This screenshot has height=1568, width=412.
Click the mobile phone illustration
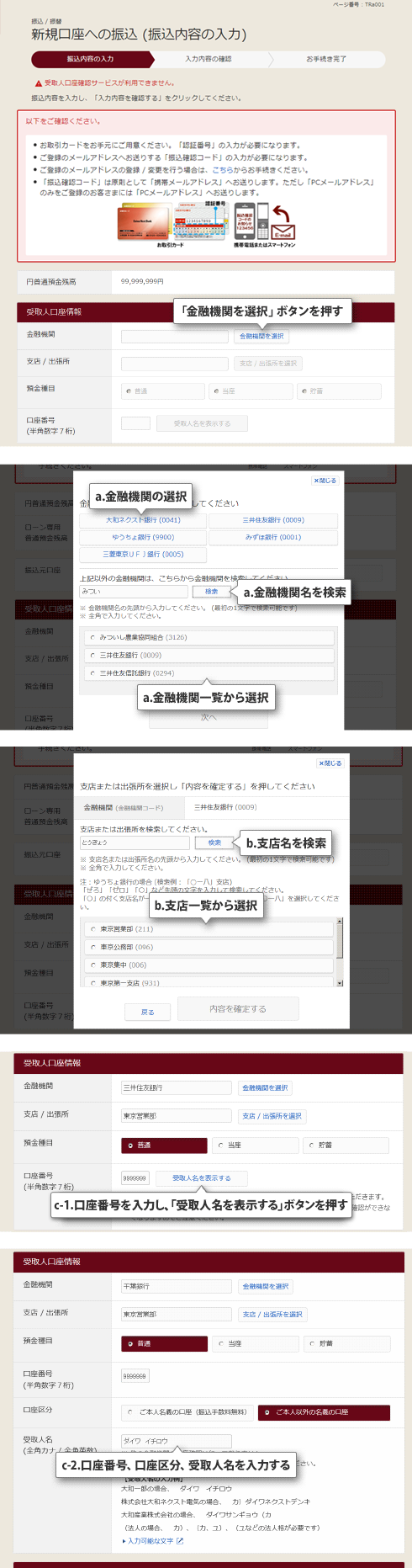[x=262, y=221]
